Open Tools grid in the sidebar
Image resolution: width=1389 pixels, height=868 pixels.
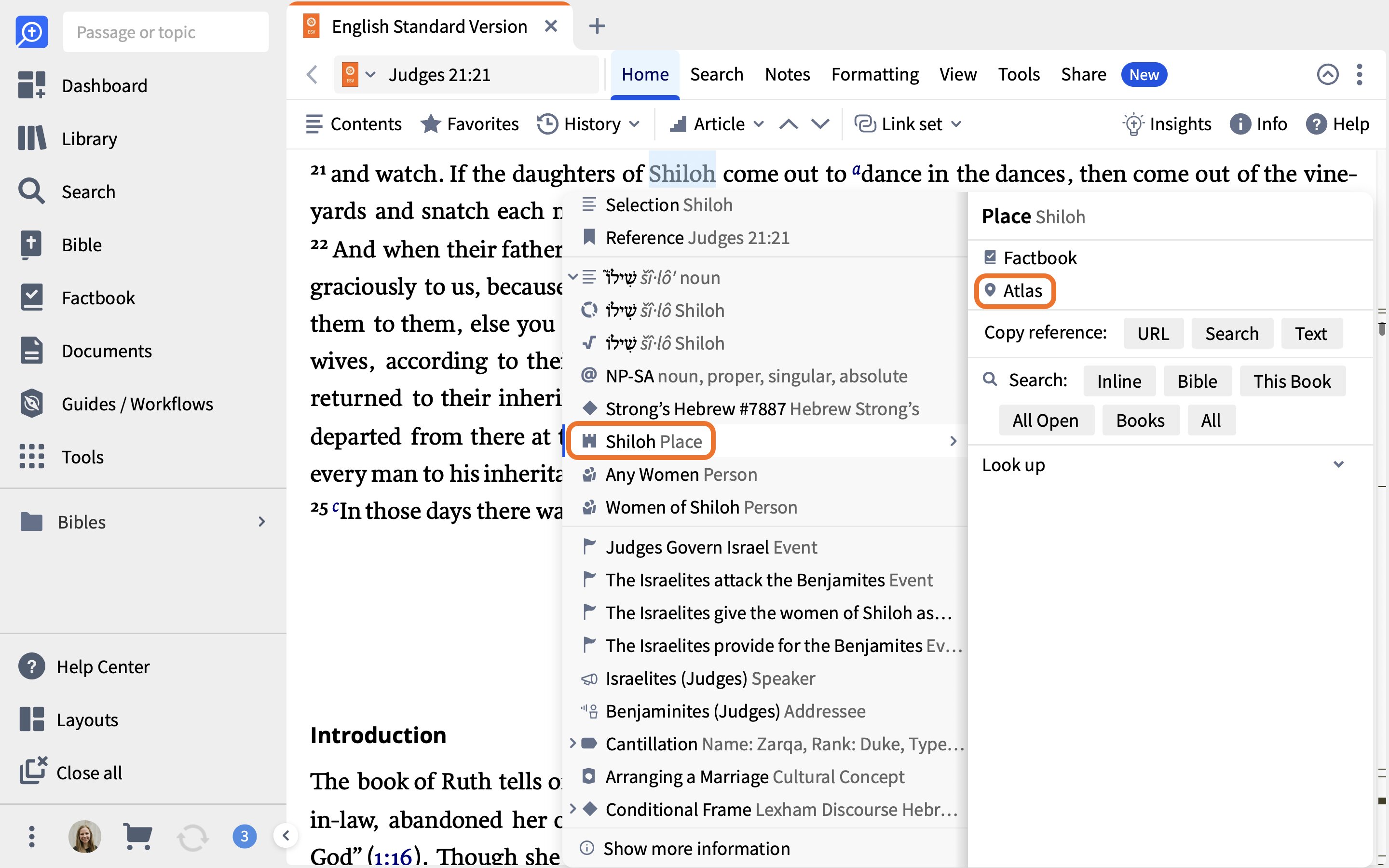tap(61, 457)
